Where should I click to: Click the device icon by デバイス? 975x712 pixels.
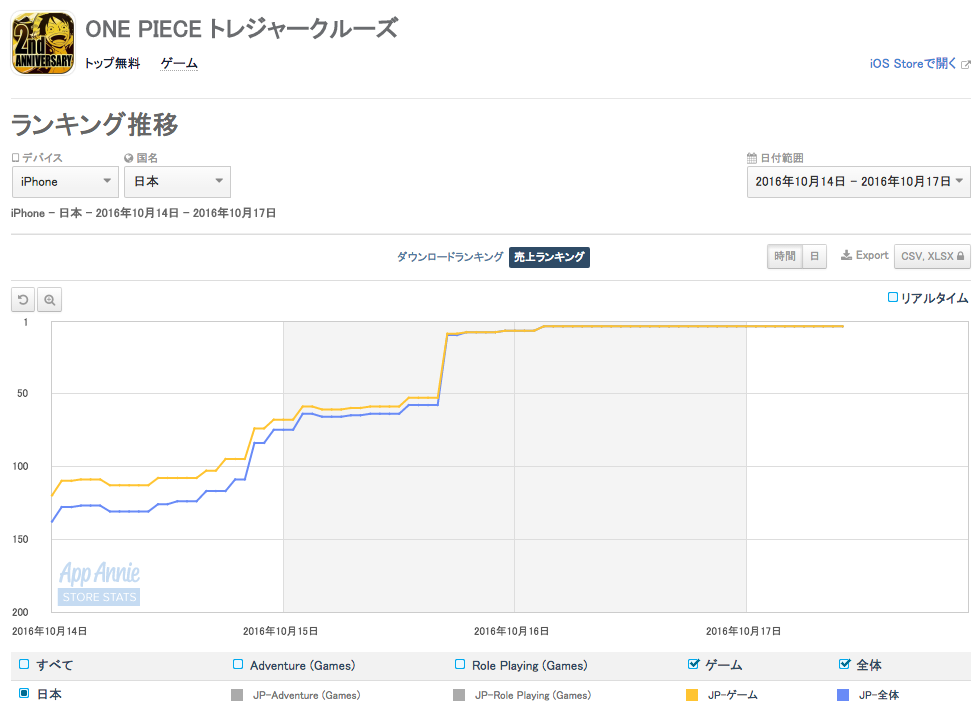[16, 158]
